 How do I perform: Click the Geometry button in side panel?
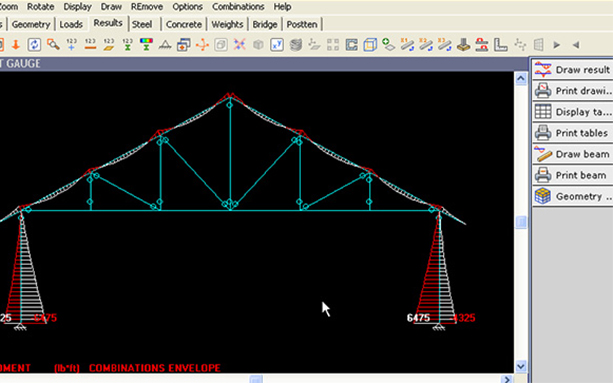tap(572, 196)
